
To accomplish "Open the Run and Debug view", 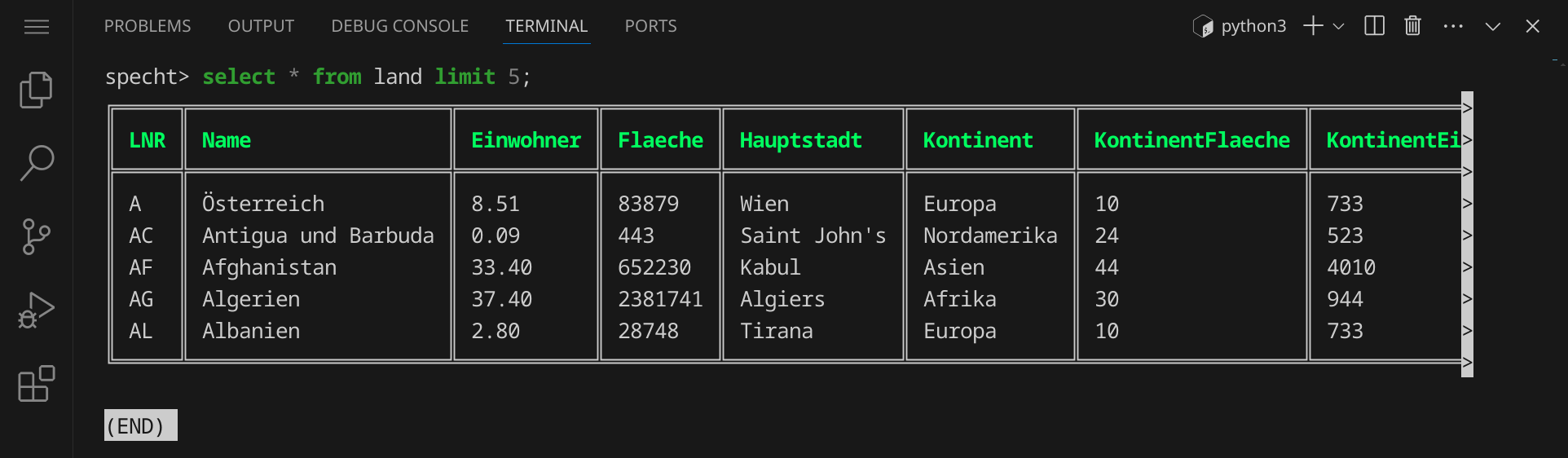I will pos(36,310).
